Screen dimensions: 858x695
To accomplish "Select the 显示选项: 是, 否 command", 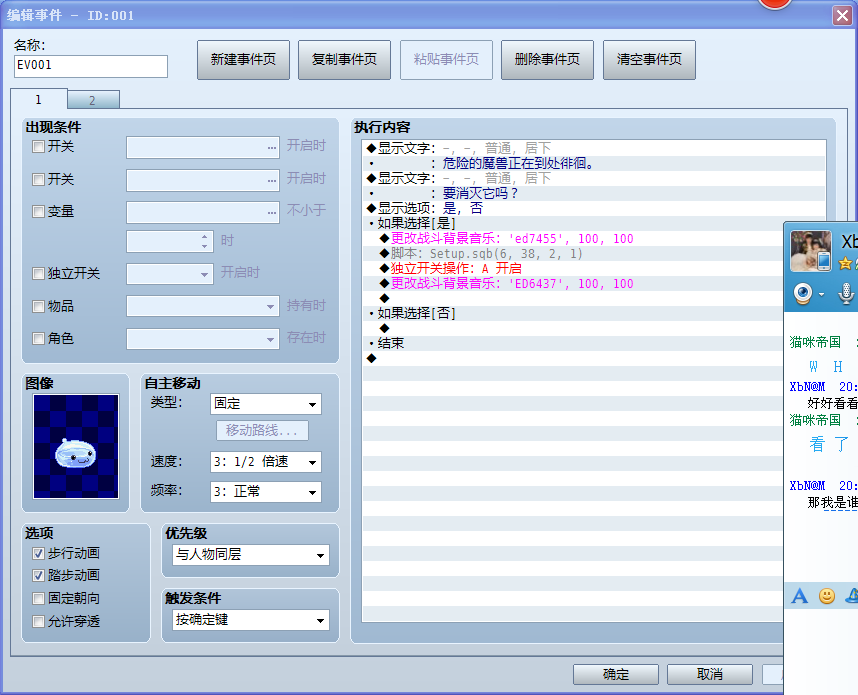I will tap(594, 208).
